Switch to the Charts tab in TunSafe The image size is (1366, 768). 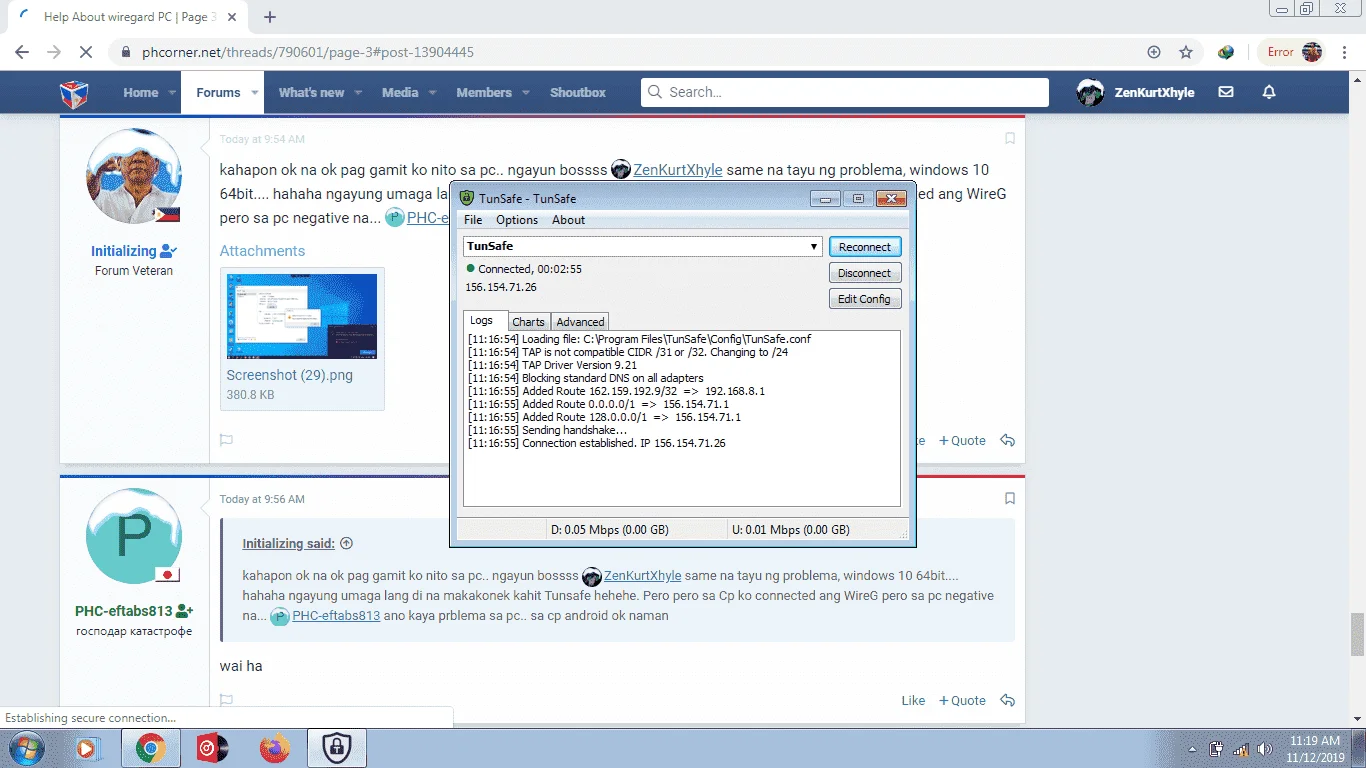[x=528, y=322]
